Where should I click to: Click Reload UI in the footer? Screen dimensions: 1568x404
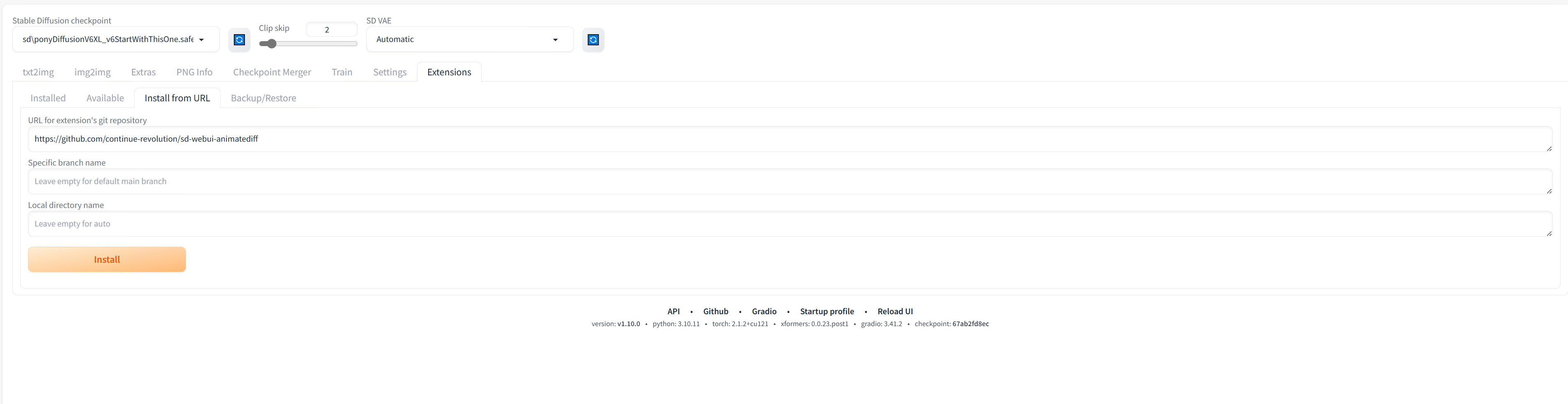[895, 311]
